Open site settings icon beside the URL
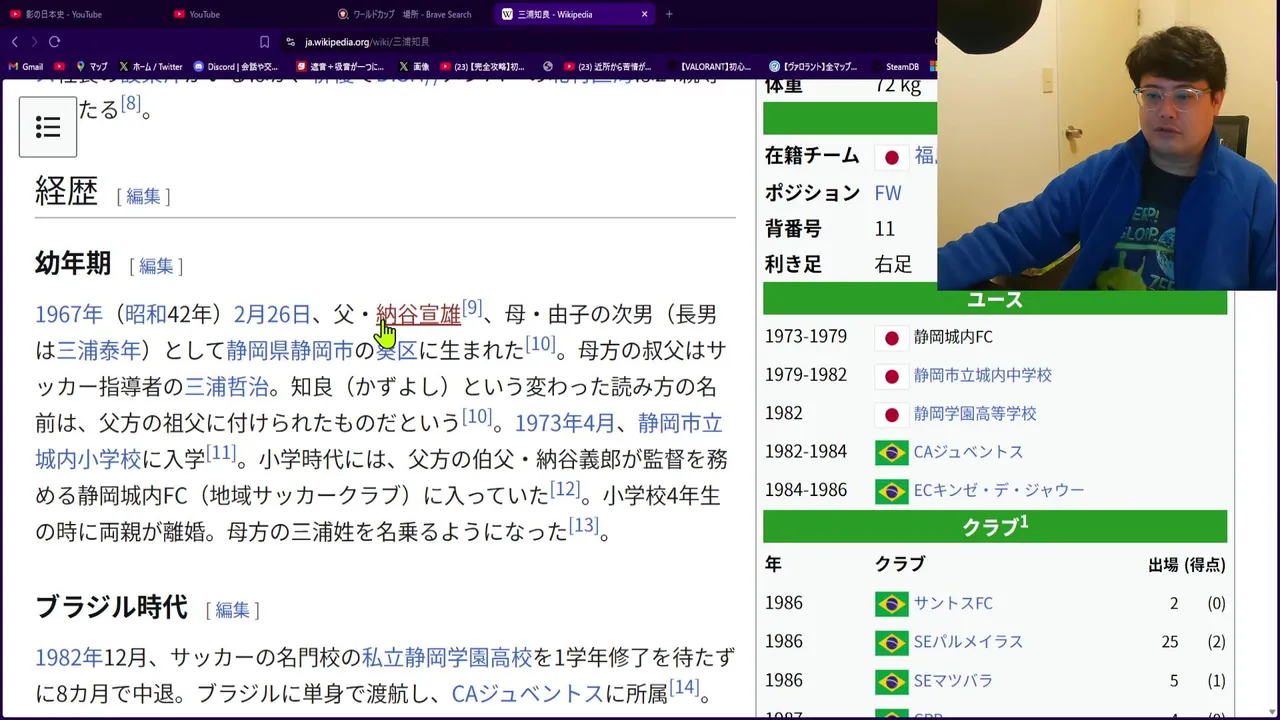This screenshot has height=720, width=1280. pyautogui.click(x=290, y=42)
